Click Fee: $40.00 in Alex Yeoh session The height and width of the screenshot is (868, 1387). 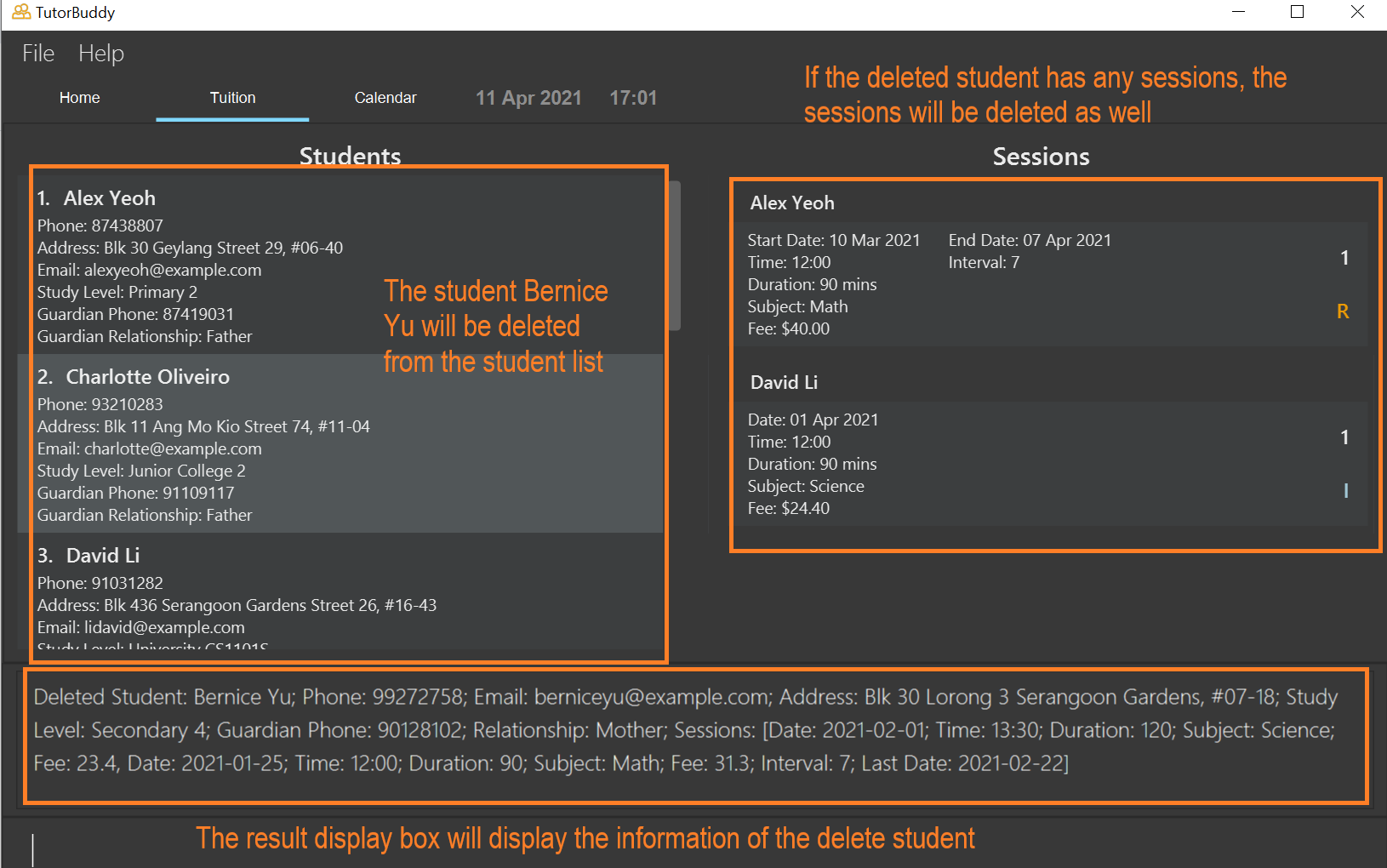point(788,328)
